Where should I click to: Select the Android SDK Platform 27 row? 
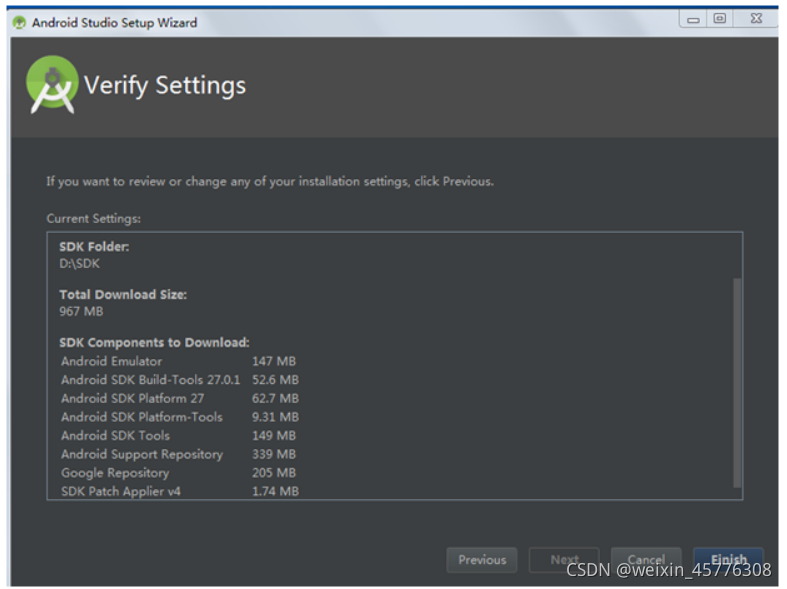pos(179,398)
